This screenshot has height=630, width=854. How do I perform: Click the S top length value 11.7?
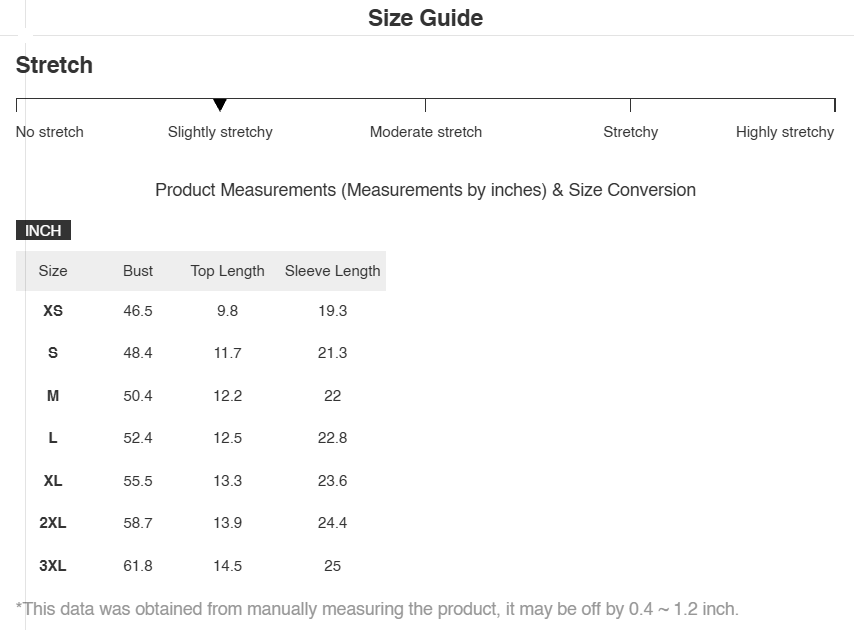(228, 353)
